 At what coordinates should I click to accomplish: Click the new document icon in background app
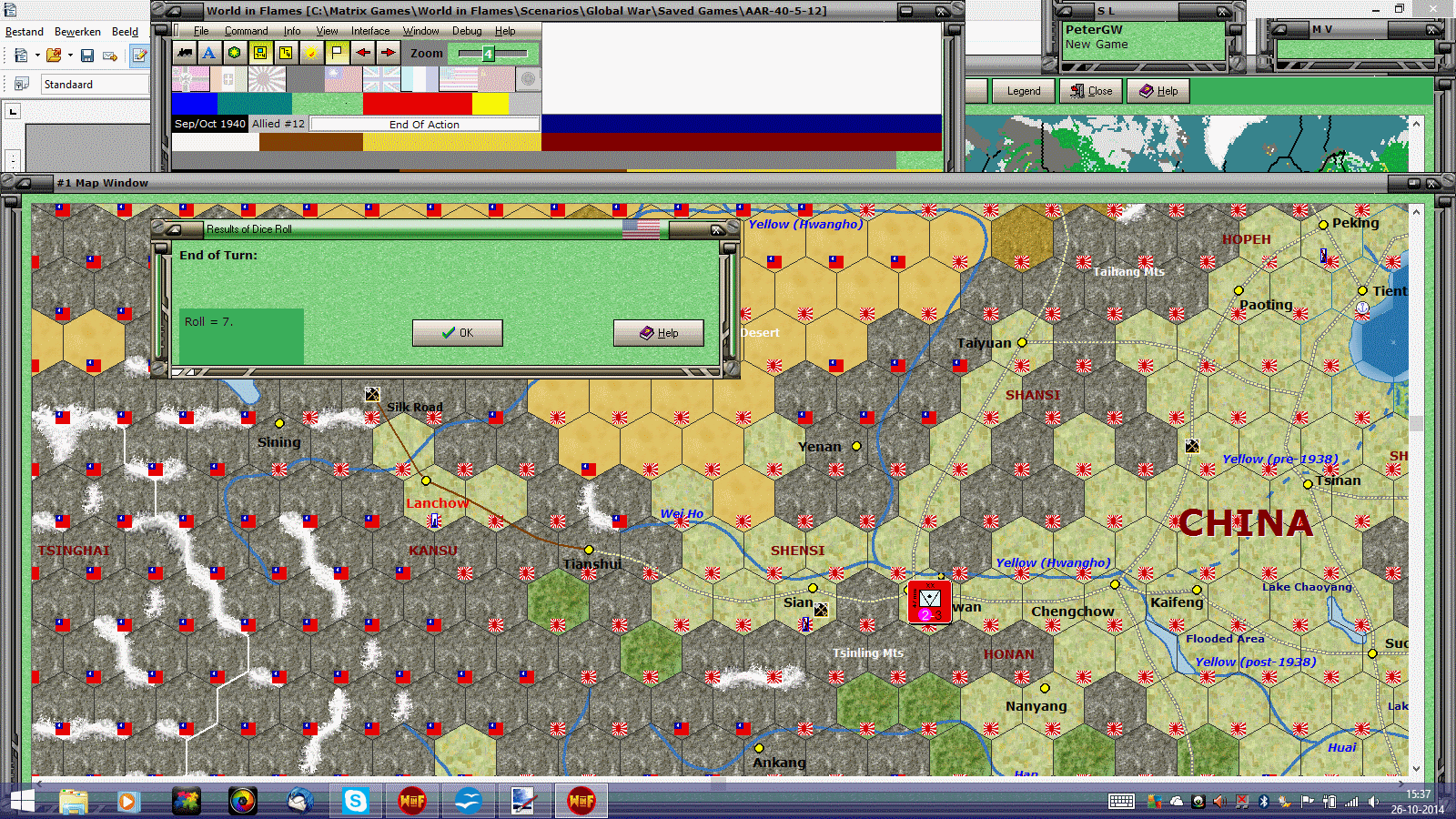21,56
